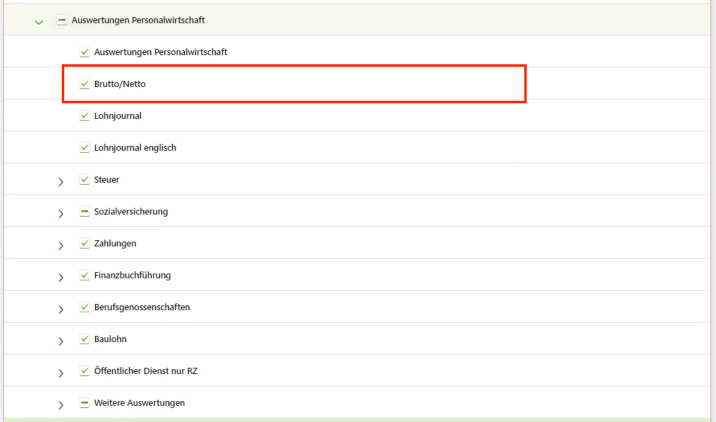
Task: Toggle the top-level Auswertungen Personalwirtschaft partial checkbox
Action: 62,20
